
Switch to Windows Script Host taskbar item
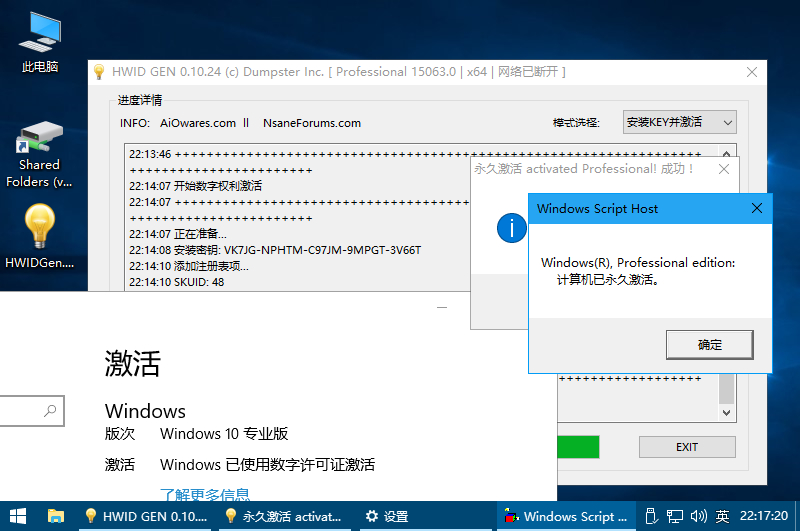click(x=566, y=516)
